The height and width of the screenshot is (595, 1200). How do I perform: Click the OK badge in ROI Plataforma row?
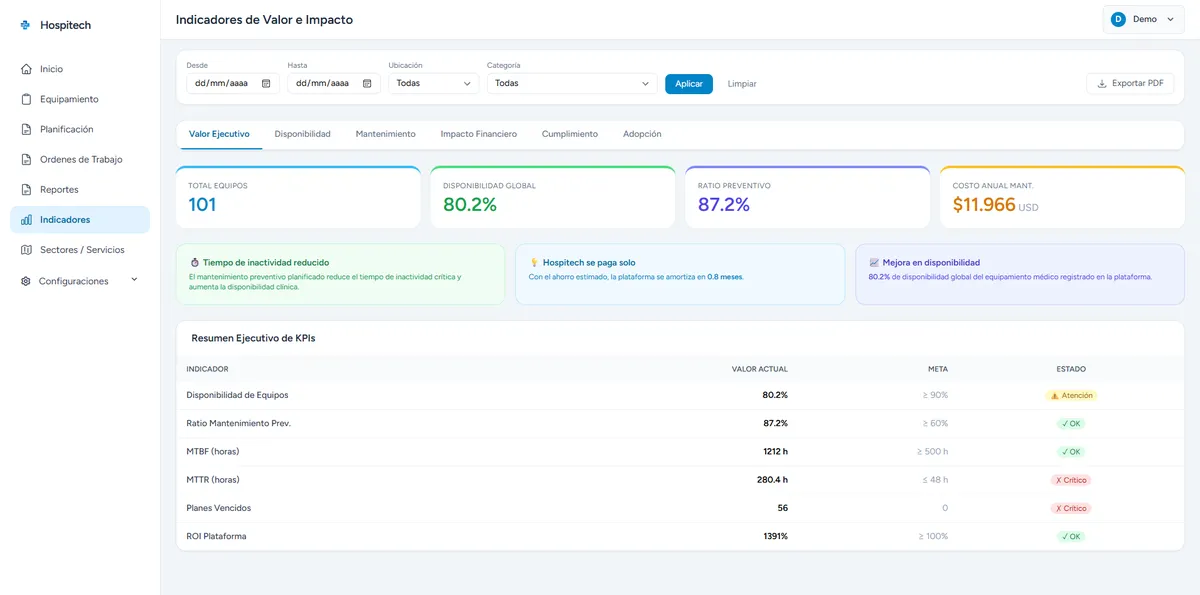[x=1071, y=536]
